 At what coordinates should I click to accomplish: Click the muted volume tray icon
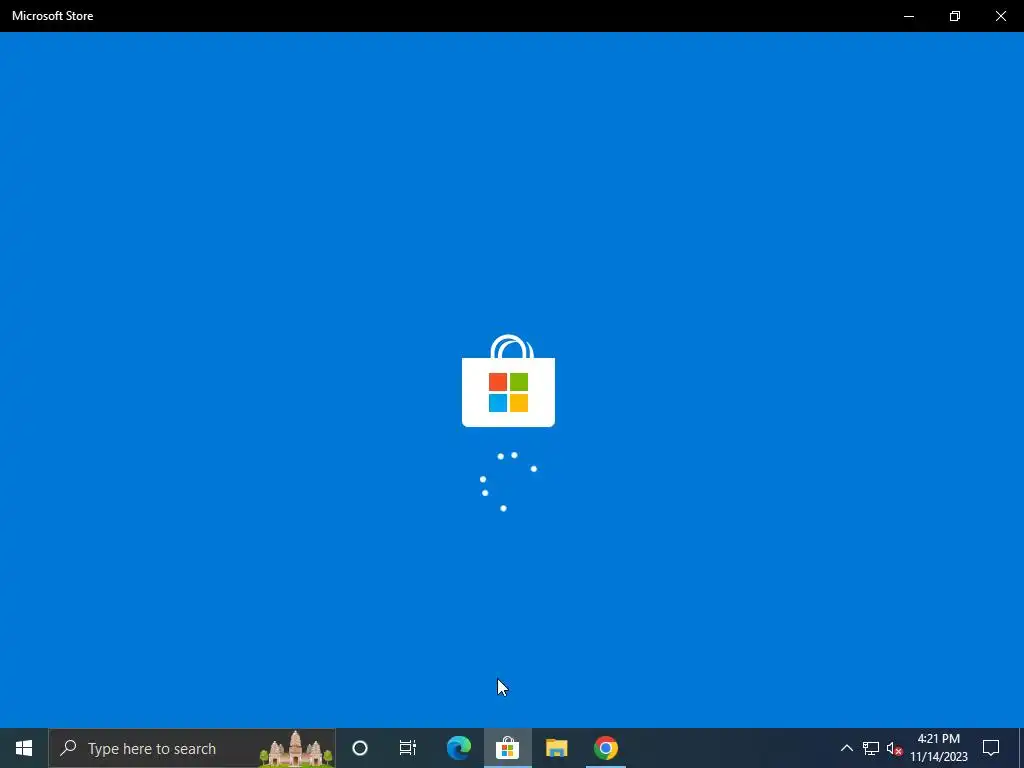[894, 748]
